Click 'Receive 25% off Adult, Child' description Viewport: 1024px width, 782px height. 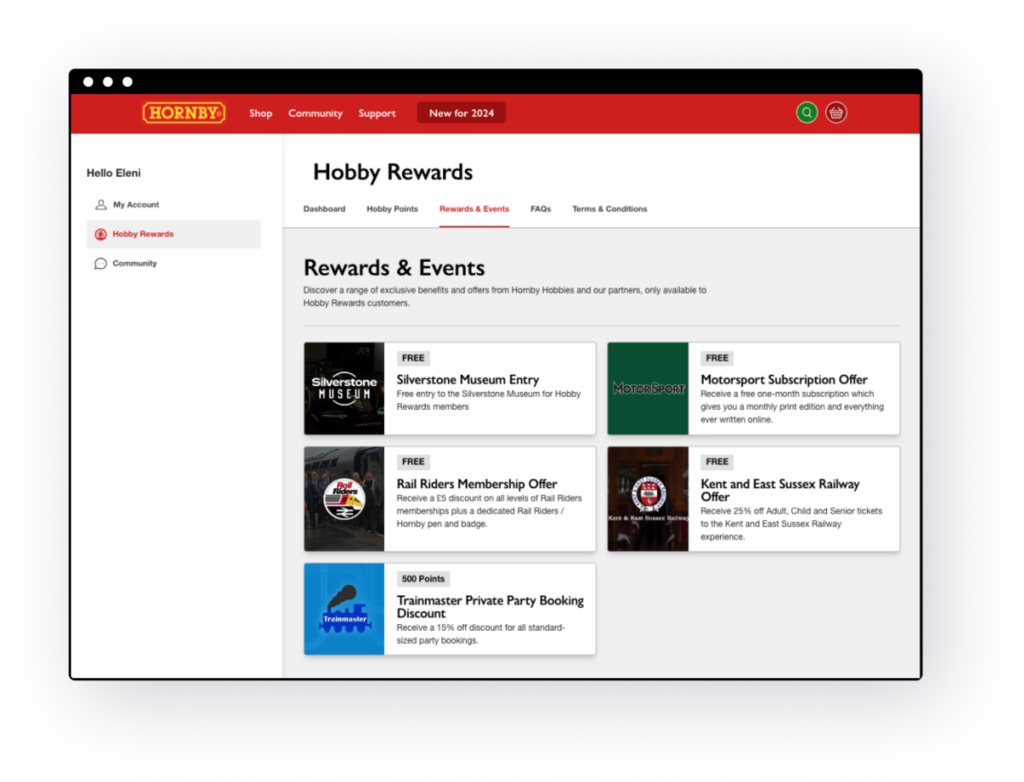[x=792, y=524]
